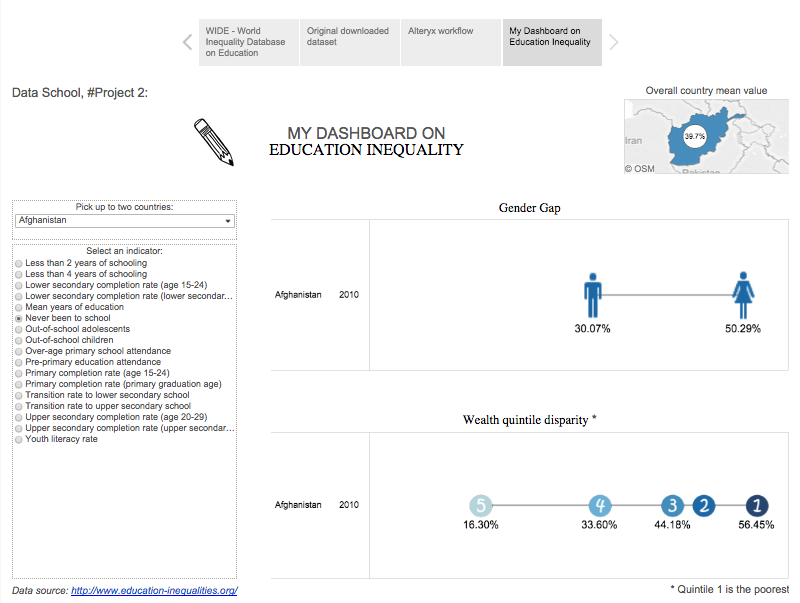Click the female figure icon at 50.29%
The image size is (800, 603).
(x=743, y=295)
